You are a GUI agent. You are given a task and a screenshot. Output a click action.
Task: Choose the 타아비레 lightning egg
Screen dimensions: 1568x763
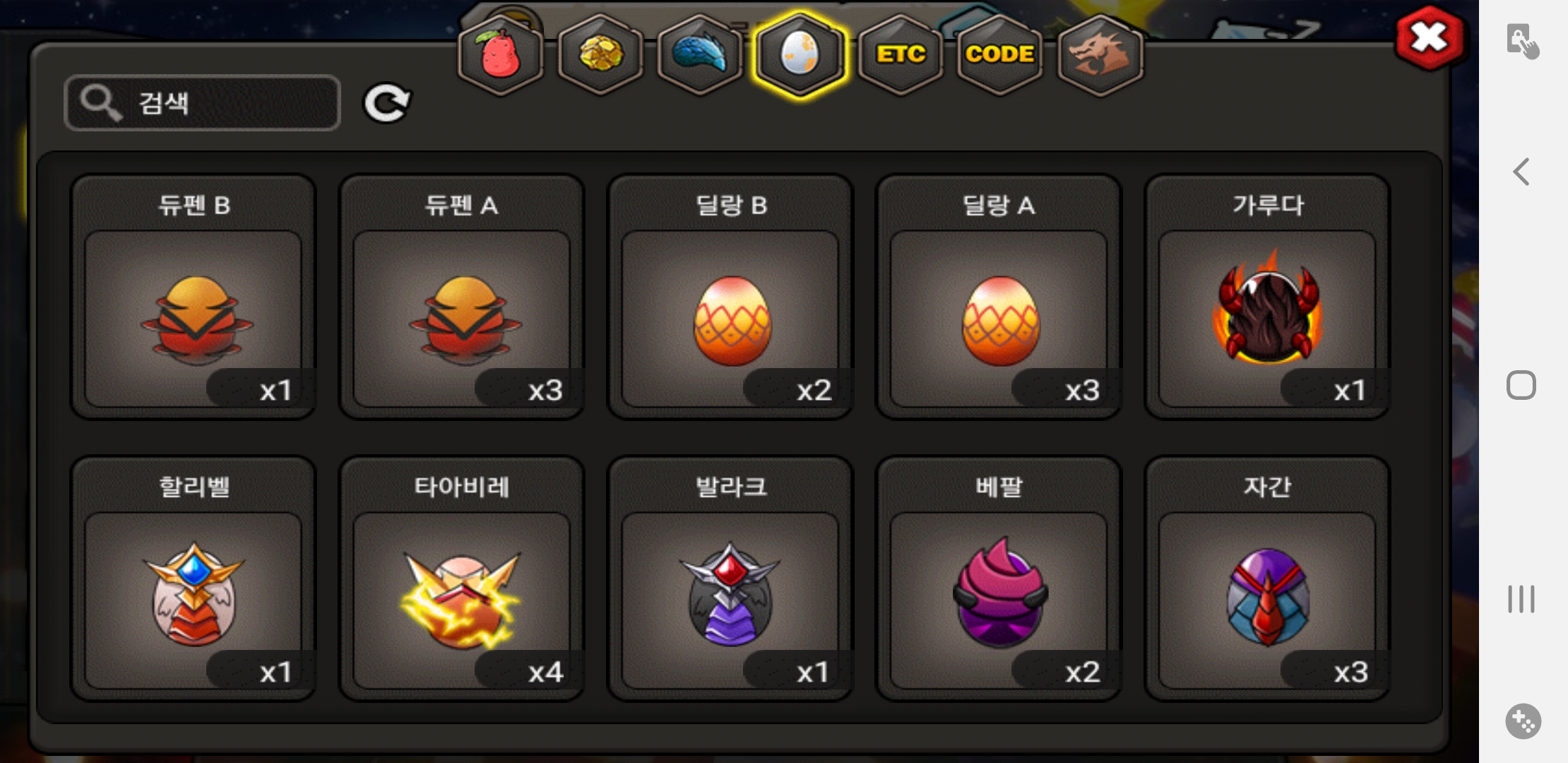462,579
